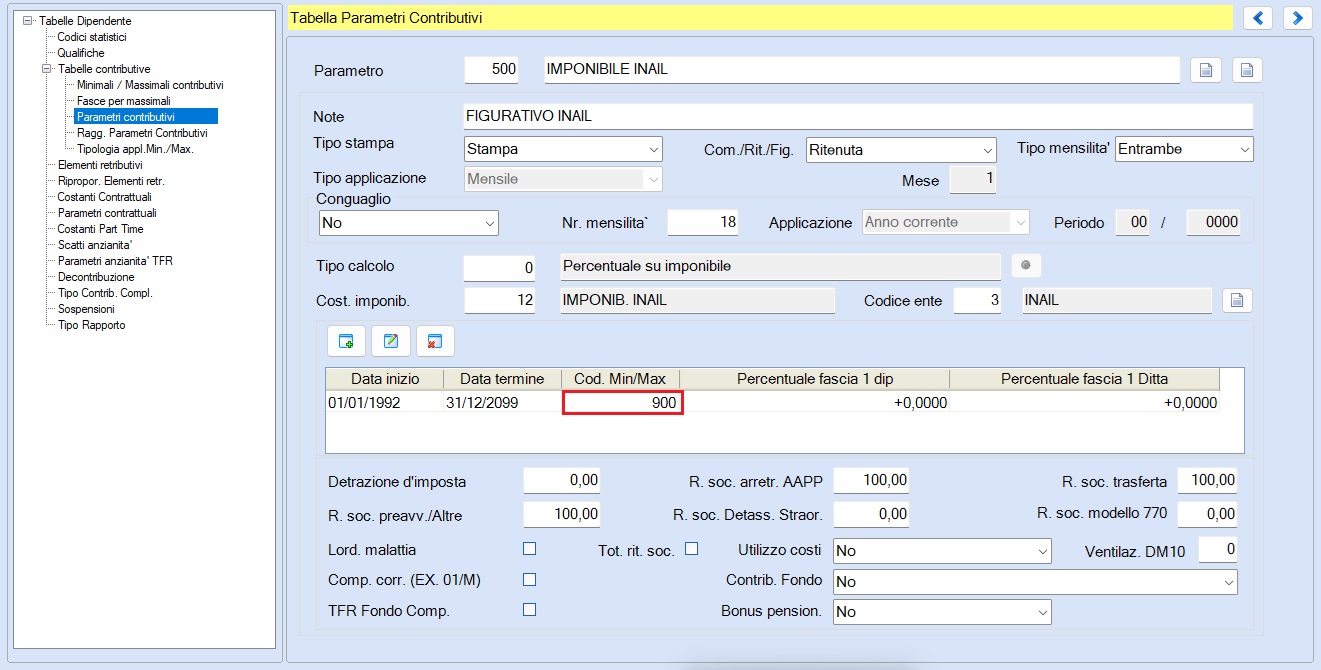Open Conguaglio dropdown

tap(408, 223)
